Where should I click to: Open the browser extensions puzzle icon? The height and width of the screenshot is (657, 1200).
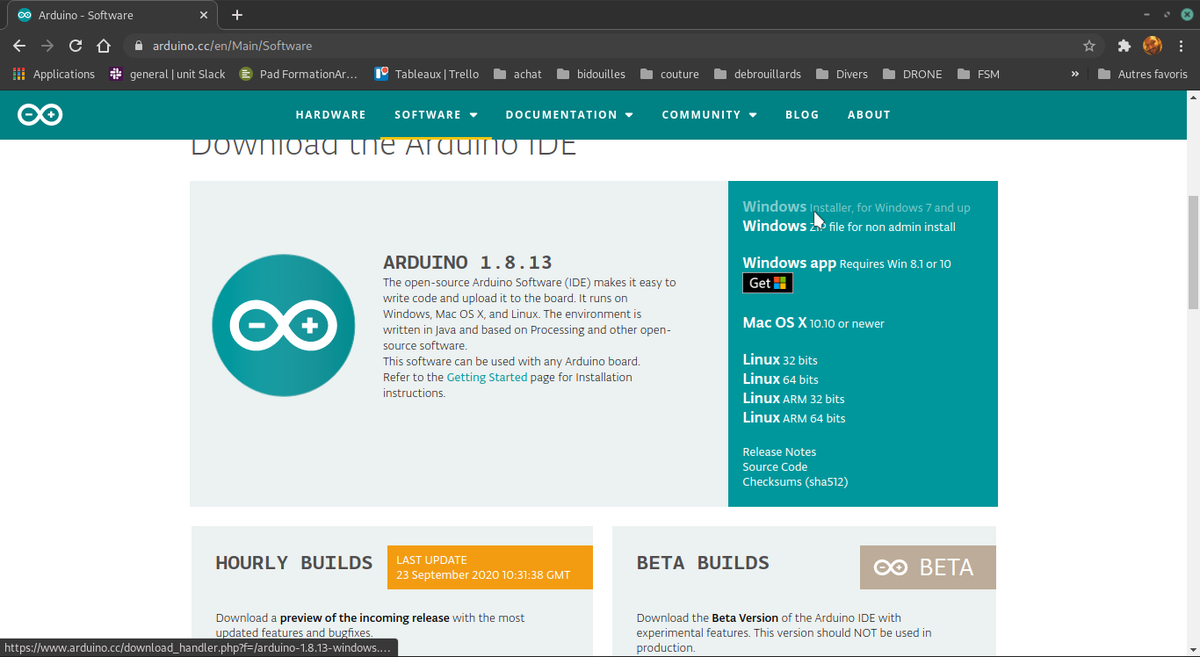[1123, 45]
